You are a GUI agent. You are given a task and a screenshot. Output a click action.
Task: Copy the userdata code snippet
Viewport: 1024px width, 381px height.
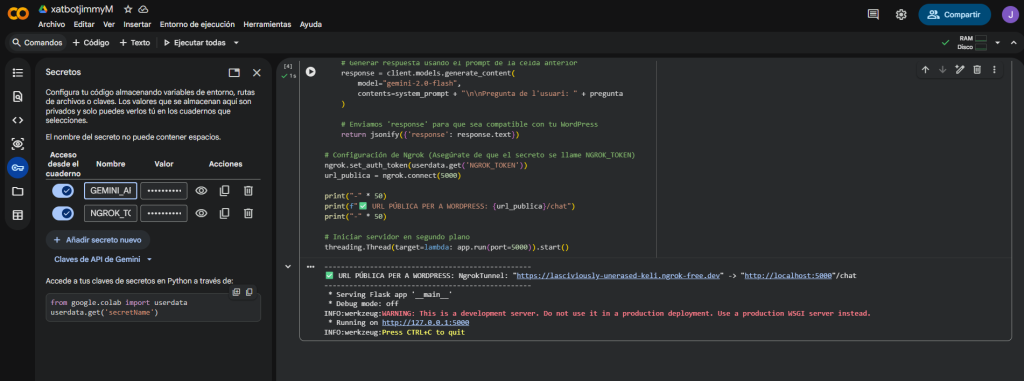[249, 292]
